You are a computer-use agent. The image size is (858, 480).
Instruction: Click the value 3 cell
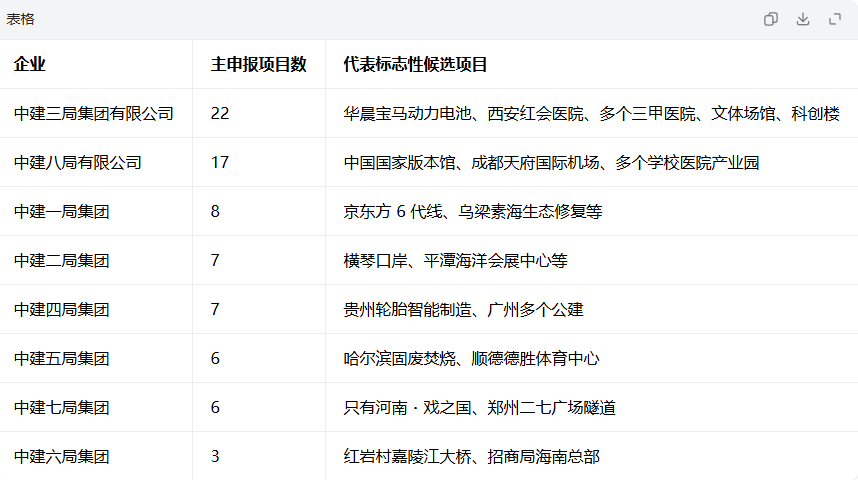215,456
